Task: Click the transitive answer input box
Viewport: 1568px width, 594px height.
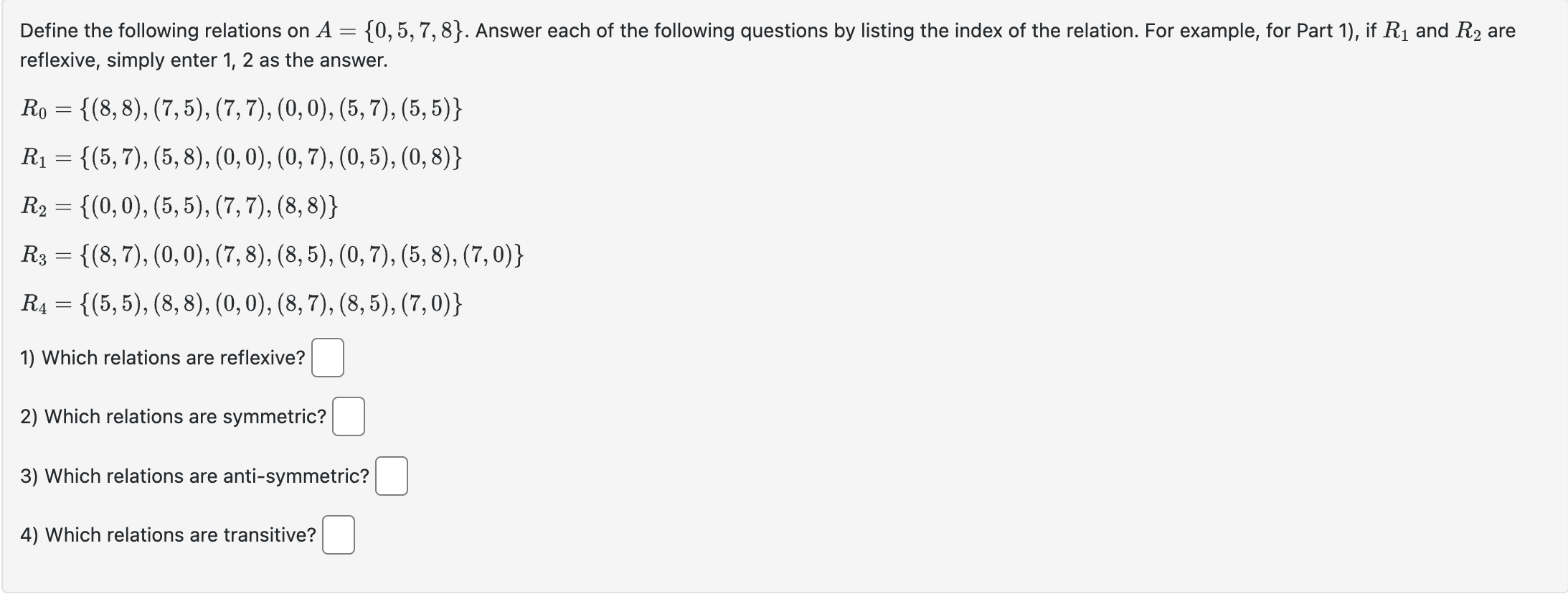Action: [339, 534]
